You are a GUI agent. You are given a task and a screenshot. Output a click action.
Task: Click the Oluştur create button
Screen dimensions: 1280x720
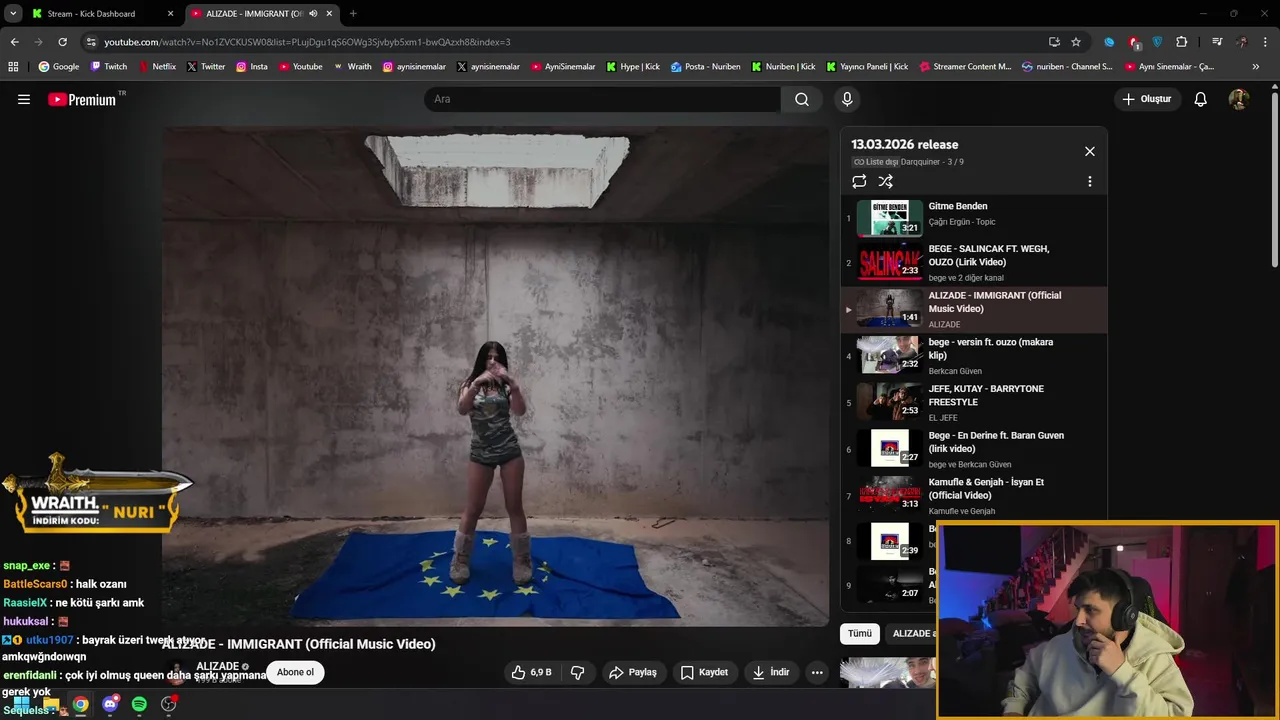(1146, 99)
